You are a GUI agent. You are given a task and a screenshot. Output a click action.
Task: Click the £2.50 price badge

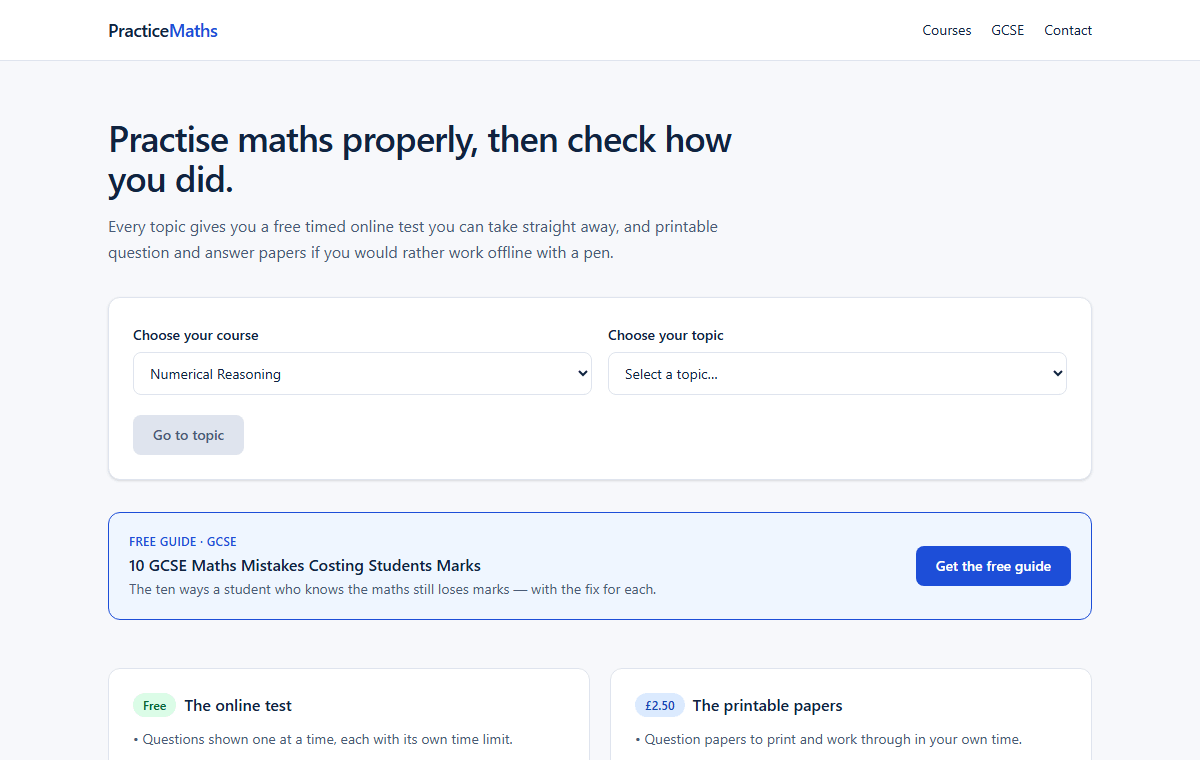click(660, 706)
